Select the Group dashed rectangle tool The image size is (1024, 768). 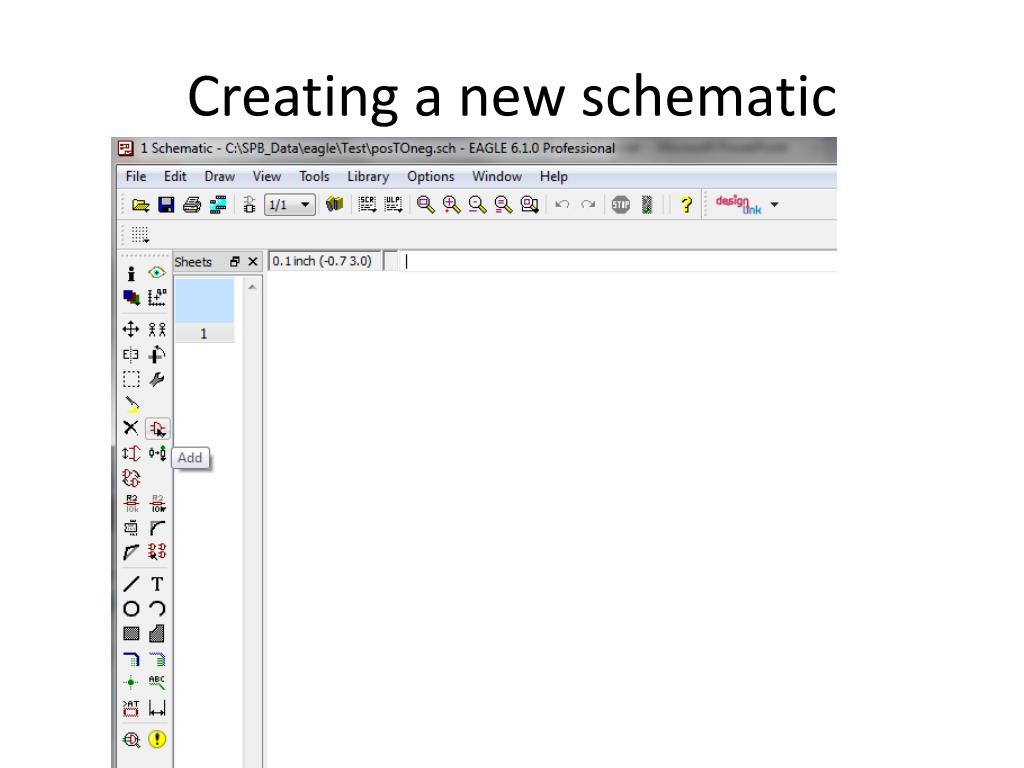click(131, 379)
